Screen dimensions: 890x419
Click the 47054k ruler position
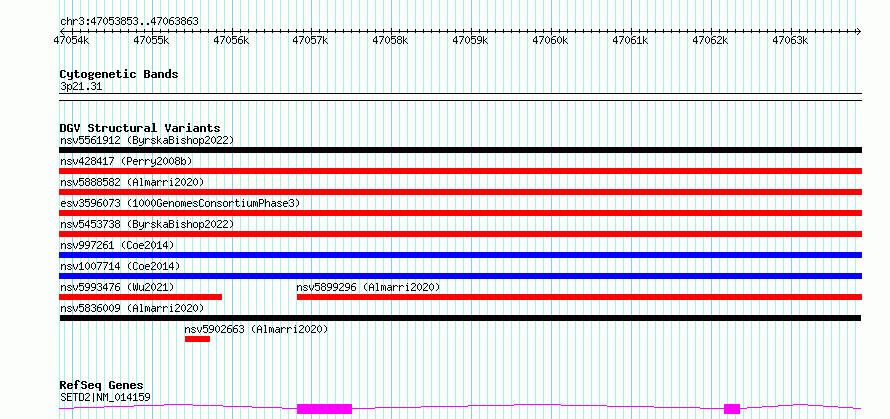point(72,40)
